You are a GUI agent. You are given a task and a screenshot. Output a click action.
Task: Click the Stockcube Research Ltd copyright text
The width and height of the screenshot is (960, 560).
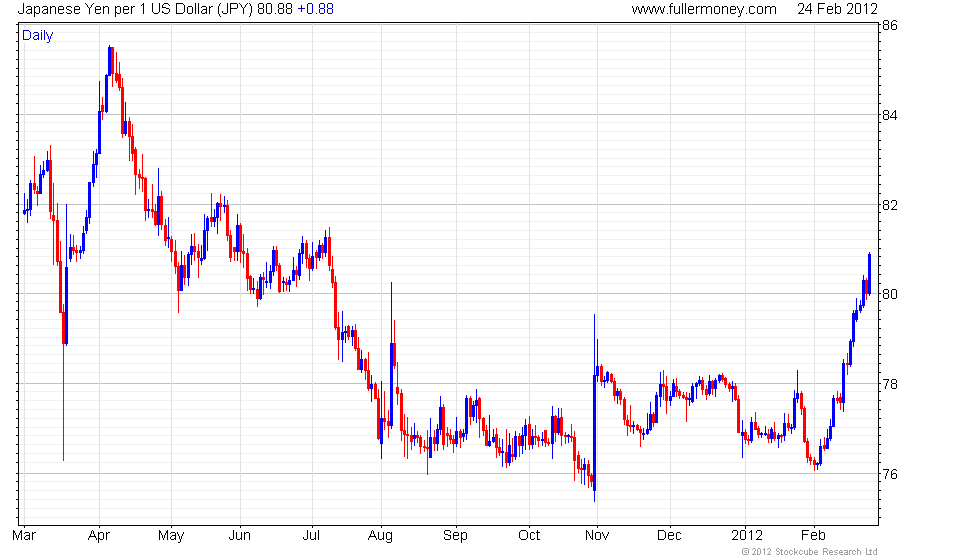(x=809, y=552)
